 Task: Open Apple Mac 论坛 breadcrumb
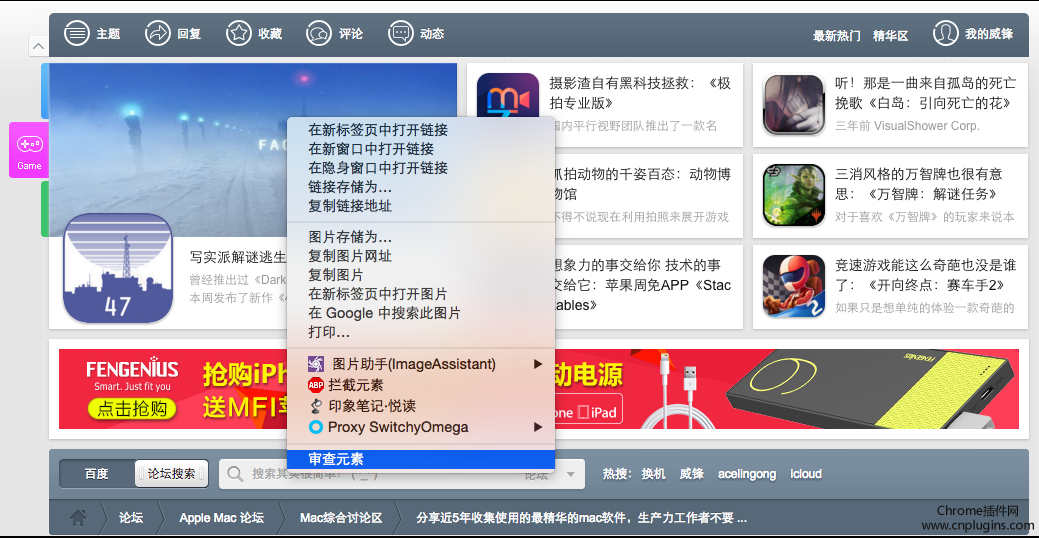(221, 517)
